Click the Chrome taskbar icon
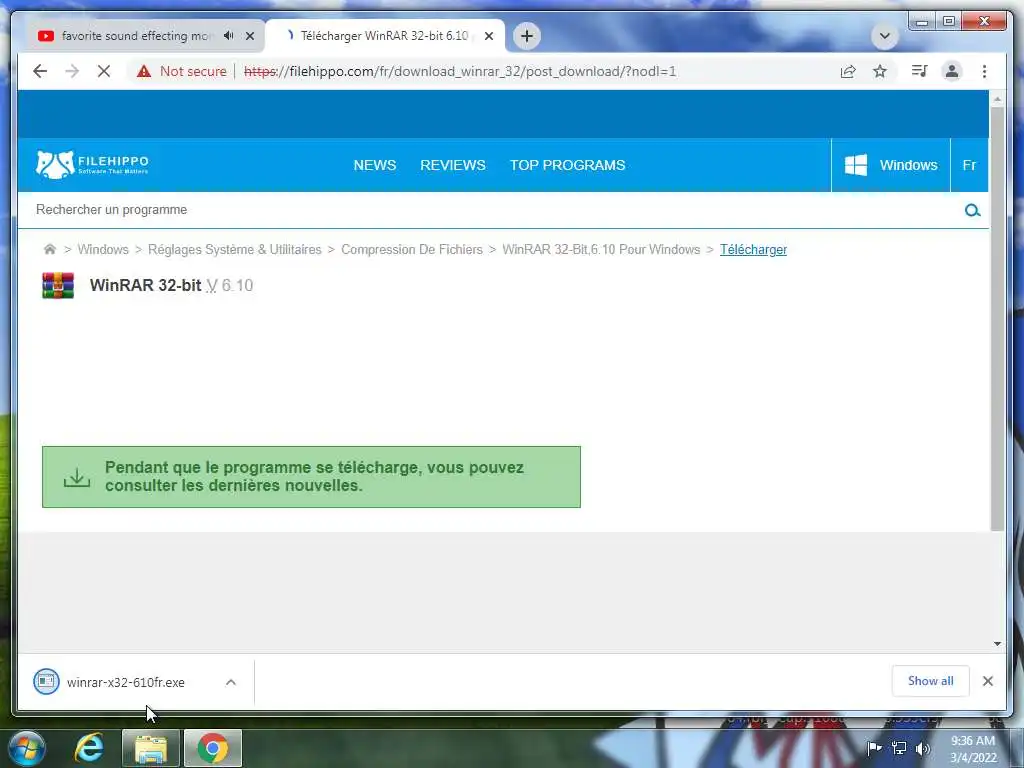This screenshot has height=768, width=1024. 213,748
